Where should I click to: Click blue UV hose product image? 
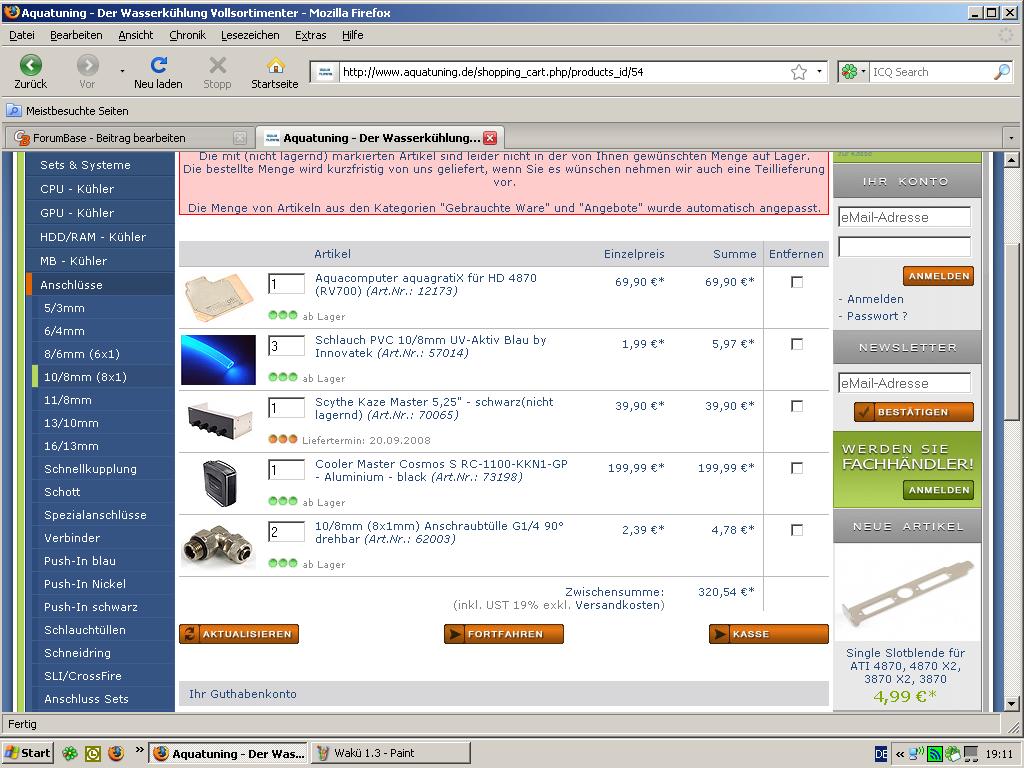pyautogui.click(x=218, y=360)
